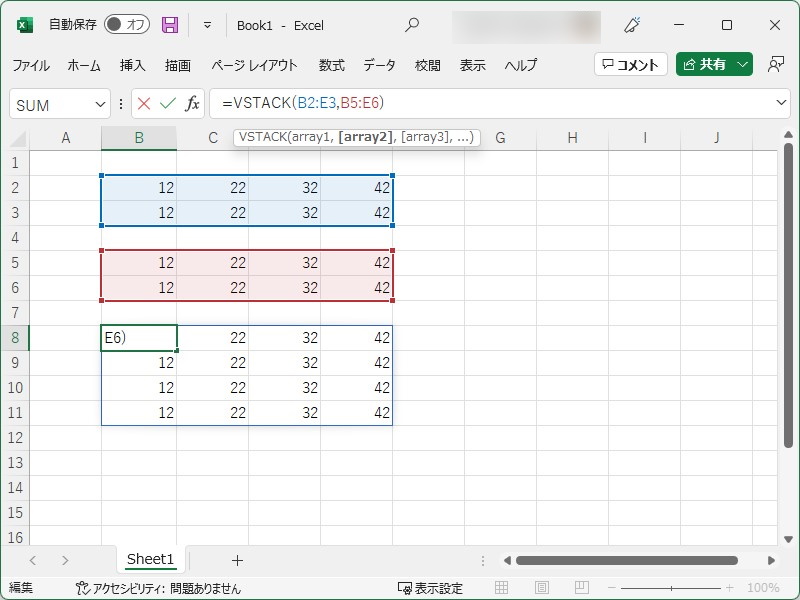Open the 描画 ribbon tab

pyautogui.click(x=178, y=65)
